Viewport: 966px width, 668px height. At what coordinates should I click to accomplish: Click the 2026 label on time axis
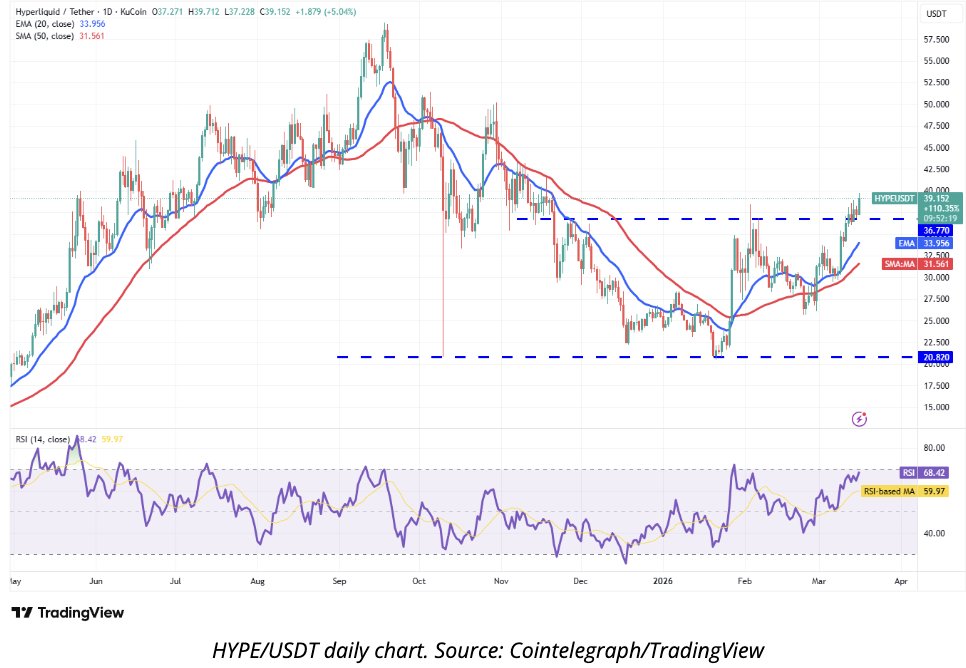[x=663, y=581]
